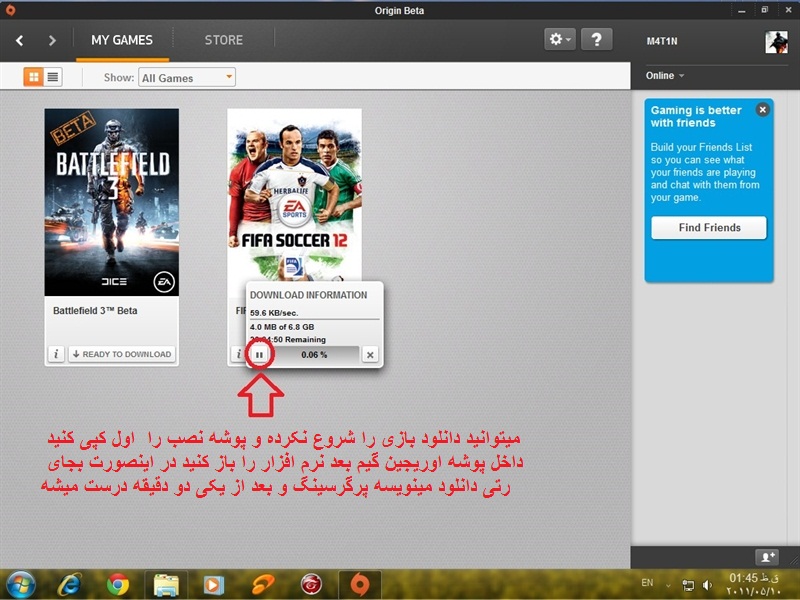The image size is (800, 600).
Task: Open the Show All Games dropdown
Action: [187, 77]
